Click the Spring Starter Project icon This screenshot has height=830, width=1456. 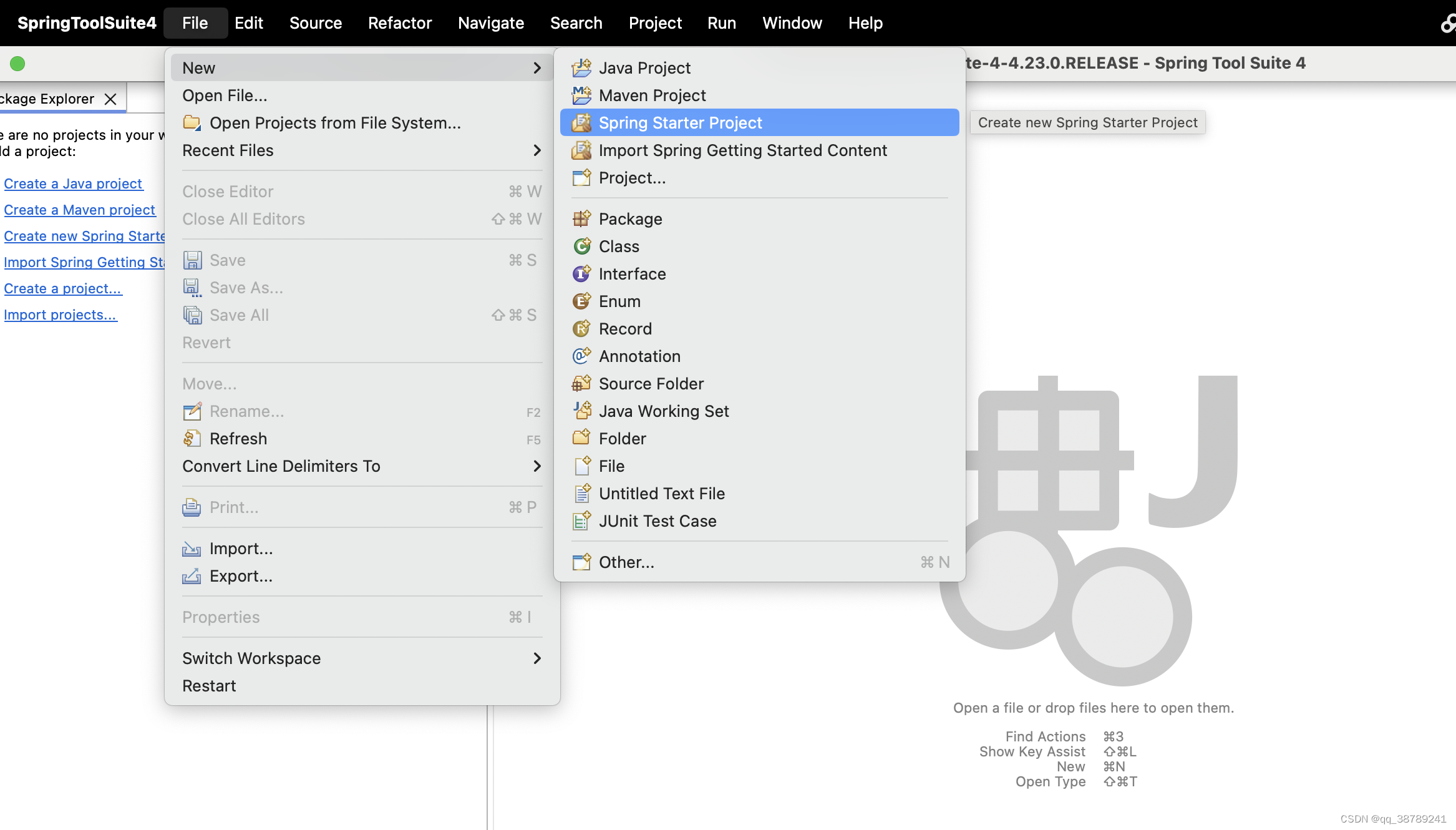581,123
